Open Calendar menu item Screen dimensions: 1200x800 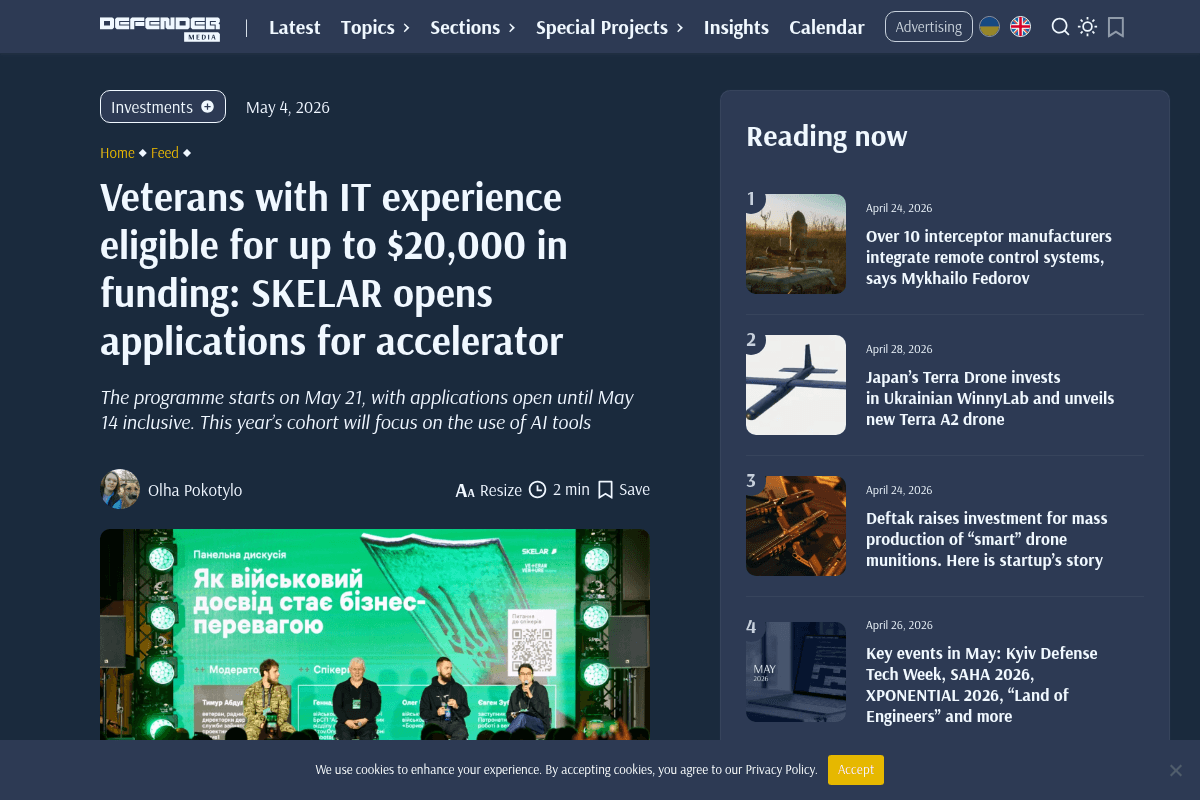(x=827, y=27)
